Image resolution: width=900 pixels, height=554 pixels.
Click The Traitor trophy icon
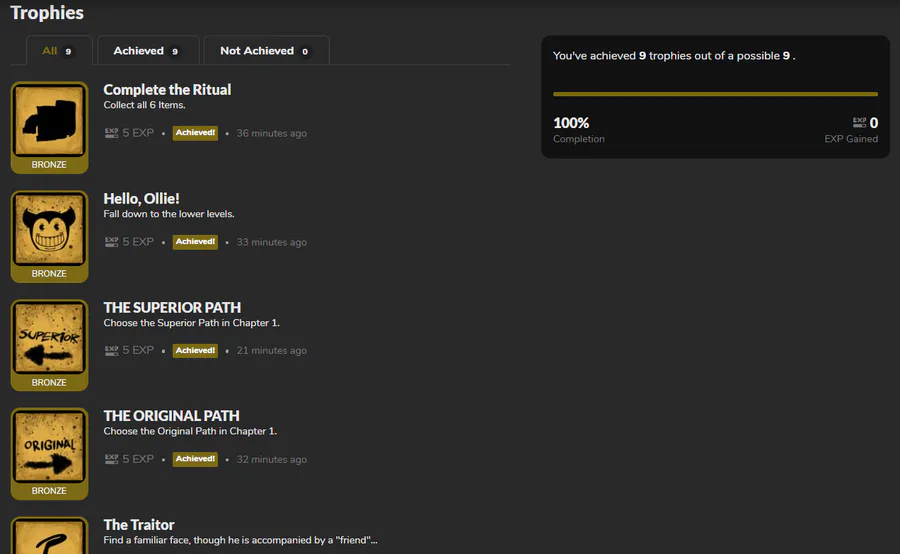tap(49, 537)
